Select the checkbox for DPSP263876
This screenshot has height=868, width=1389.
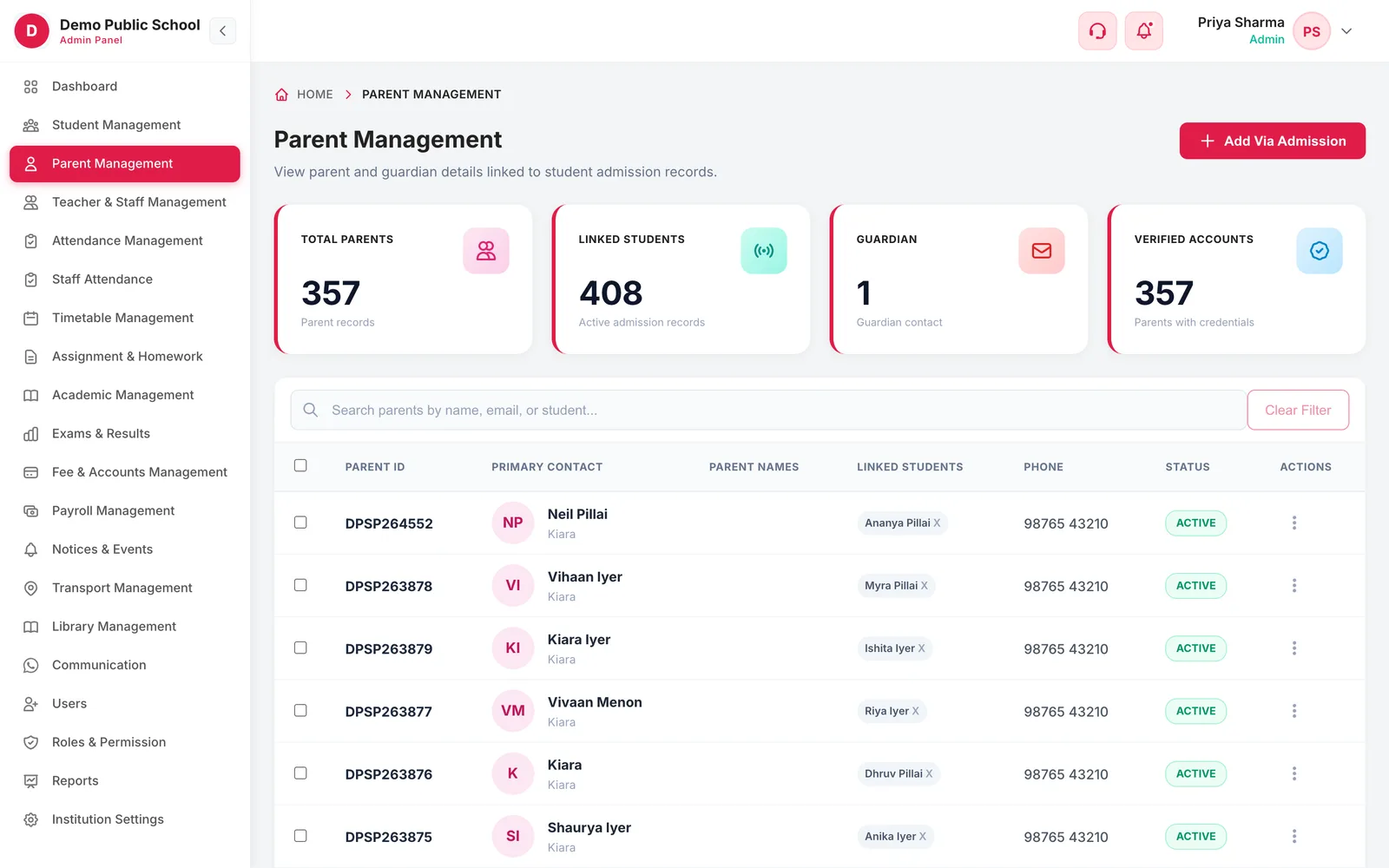[300, 773]
